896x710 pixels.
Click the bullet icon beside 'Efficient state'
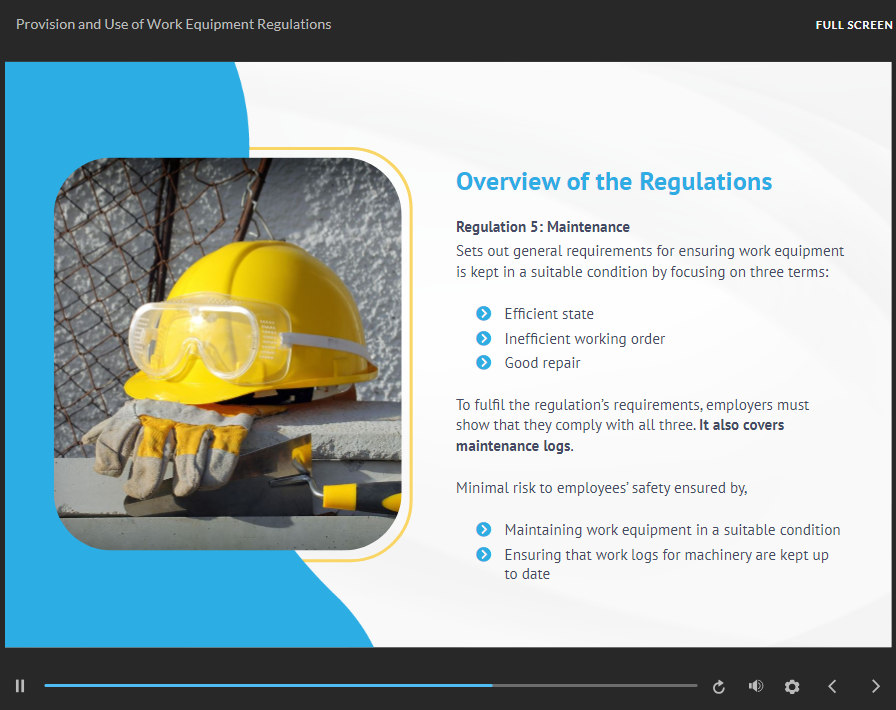[x=483, y=313]
